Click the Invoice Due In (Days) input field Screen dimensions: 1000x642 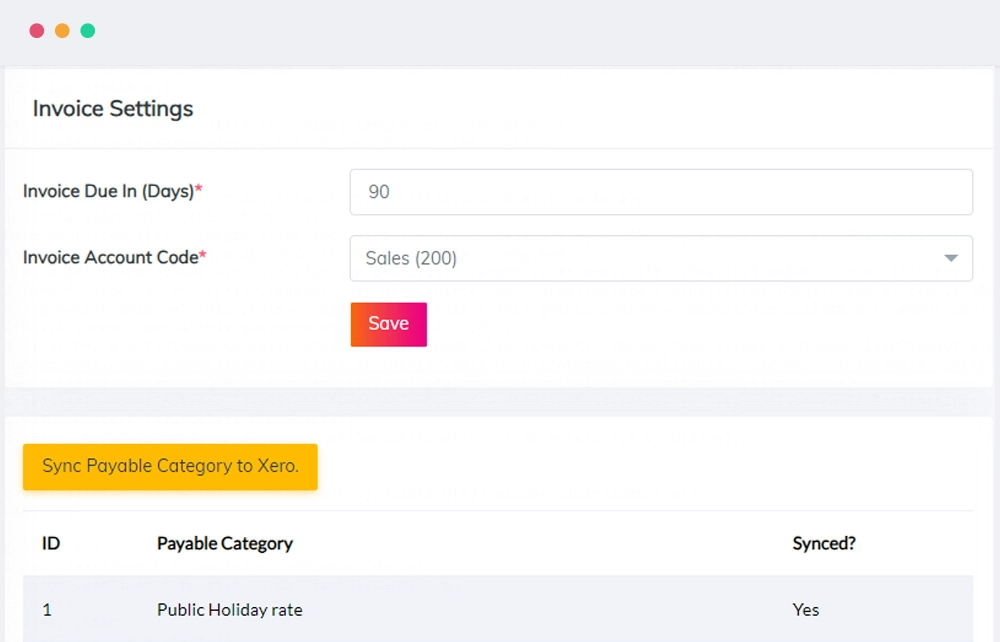point(661,192)
